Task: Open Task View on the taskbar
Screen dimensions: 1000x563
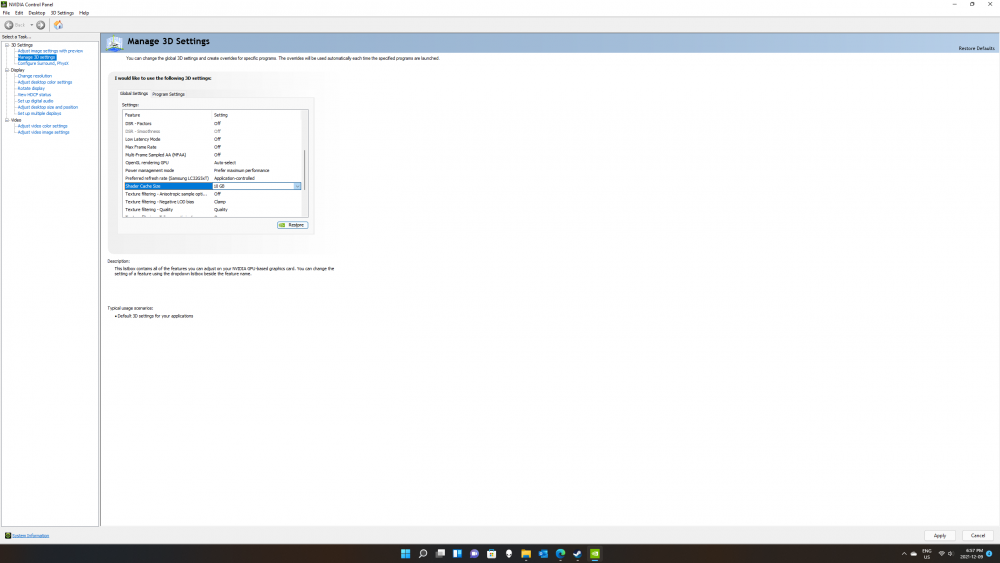Action: [x=440, y=553]
